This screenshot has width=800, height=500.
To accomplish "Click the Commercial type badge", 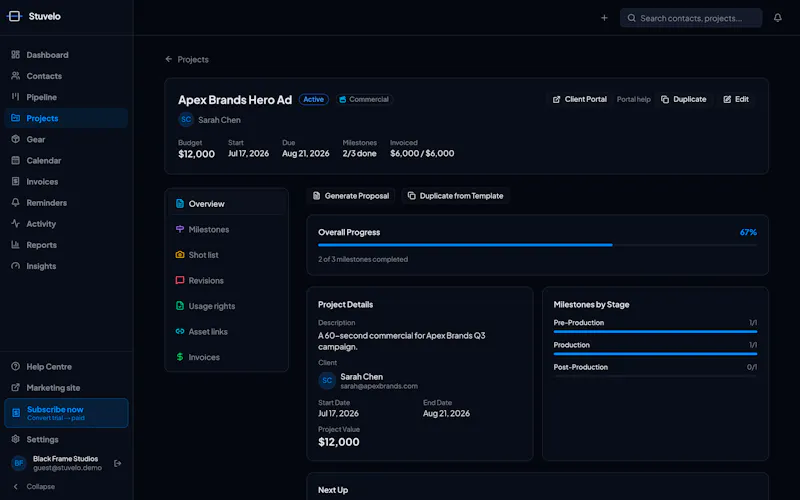I will point(364,99).
